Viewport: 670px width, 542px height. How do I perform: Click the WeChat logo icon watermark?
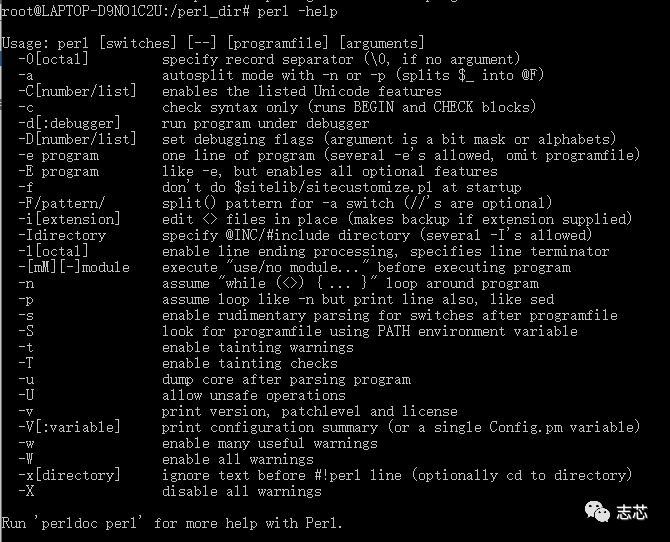599,510
